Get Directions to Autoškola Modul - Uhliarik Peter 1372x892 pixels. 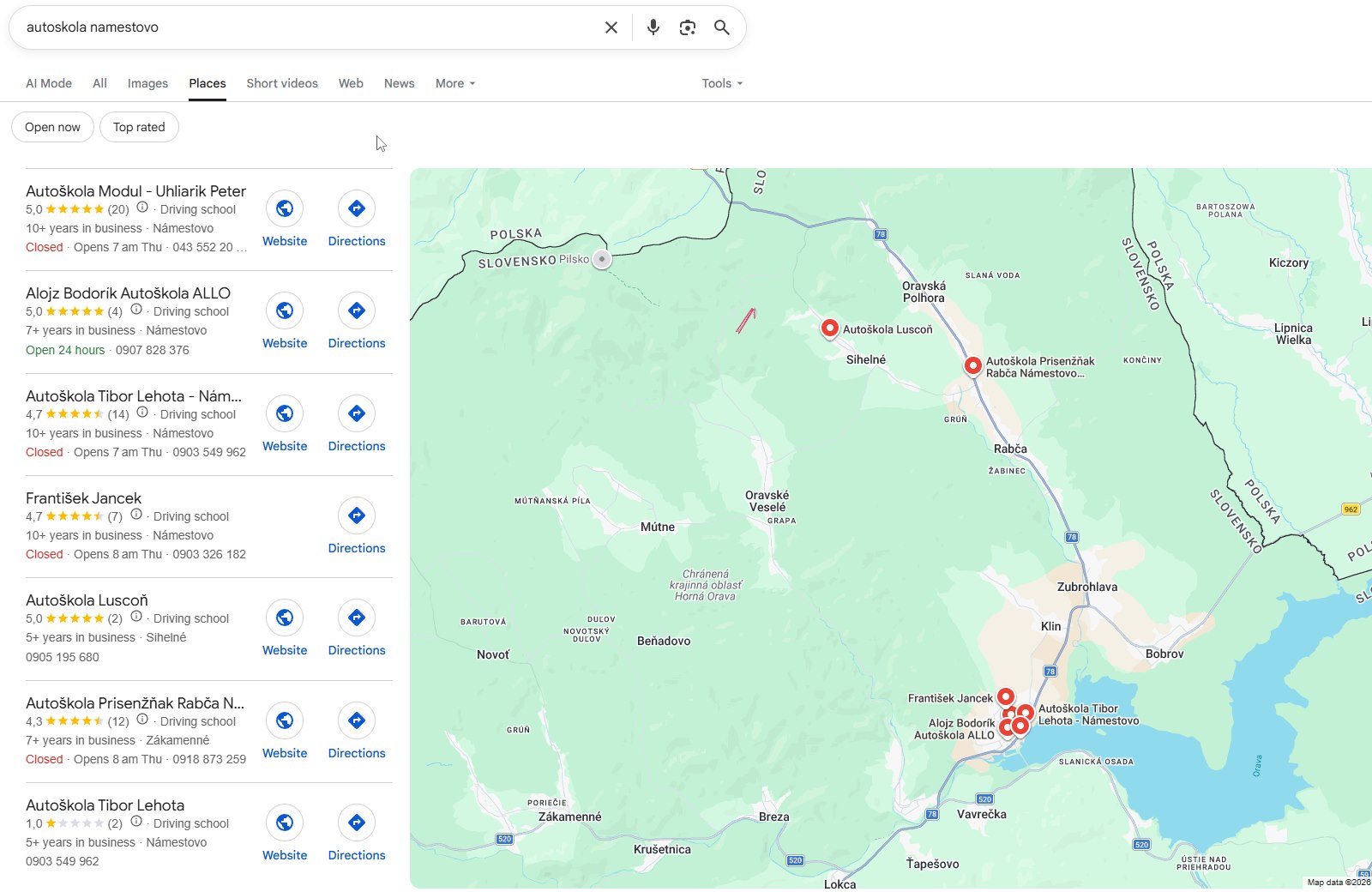(x=357, y=220)
